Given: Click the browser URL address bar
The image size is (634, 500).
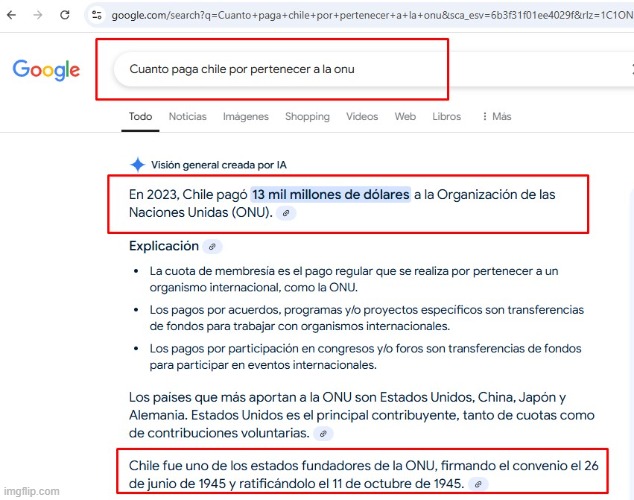Looking at the screenshot, I should [x=360, y=15].
